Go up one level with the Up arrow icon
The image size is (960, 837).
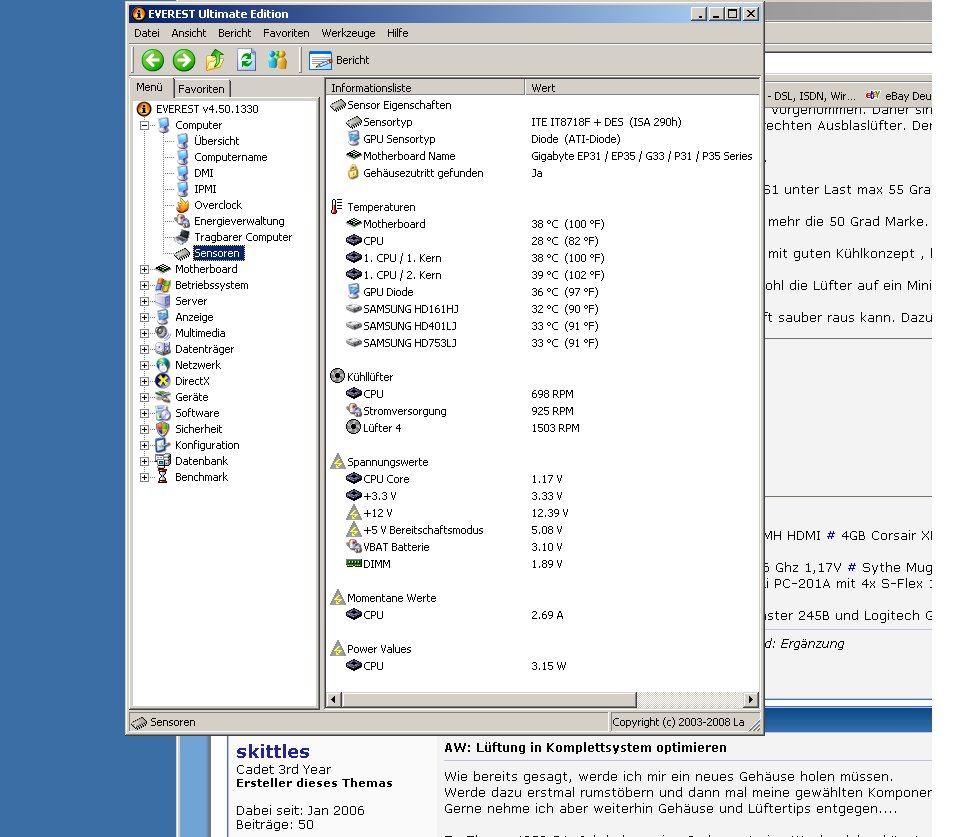[x=215, y=60]
